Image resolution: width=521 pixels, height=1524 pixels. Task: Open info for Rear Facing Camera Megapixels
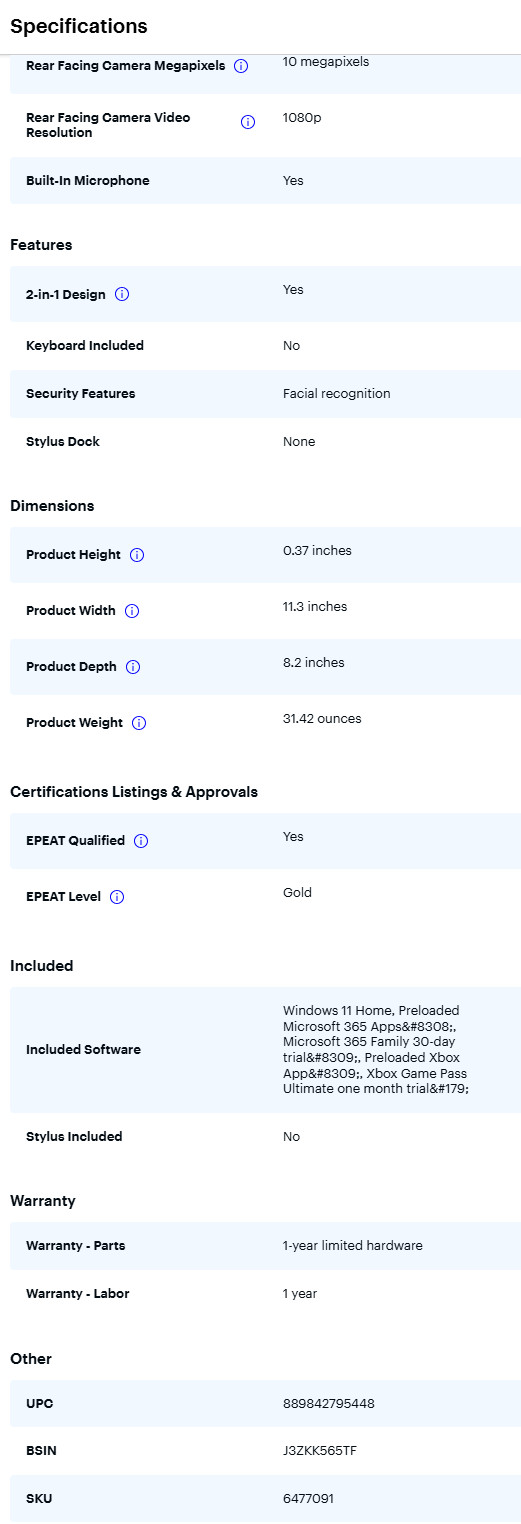pyautogui.click(x=241, y=66)
